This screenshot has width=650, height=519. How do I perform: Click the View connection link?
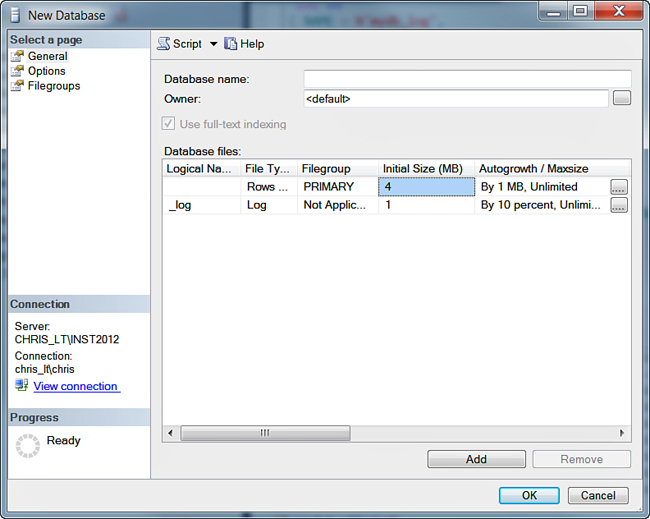pos(75,386)
